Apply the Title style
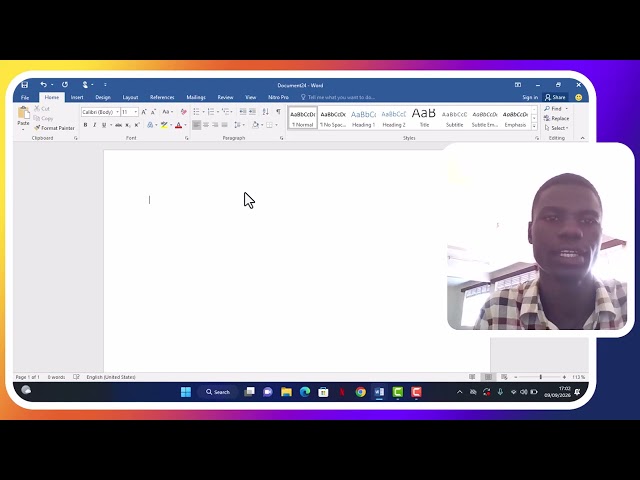This screenshot has width=640, height=480. coord(424,118)
